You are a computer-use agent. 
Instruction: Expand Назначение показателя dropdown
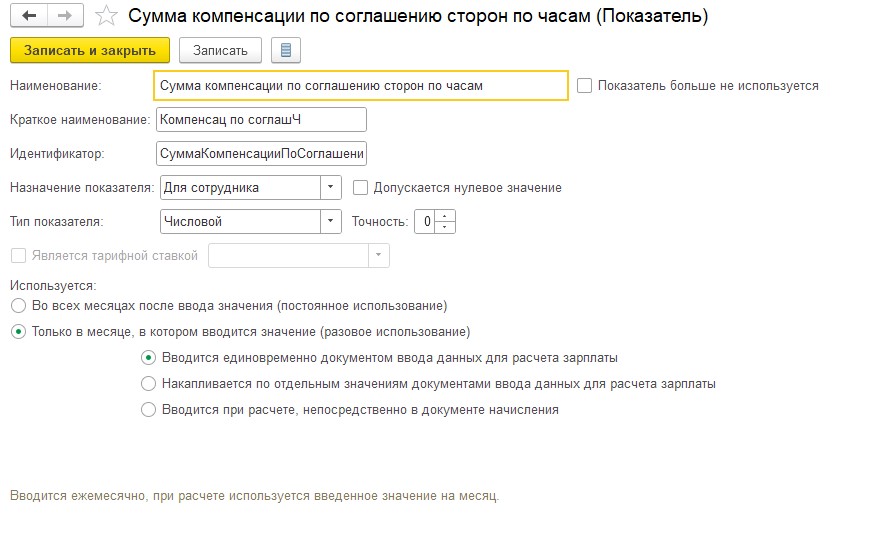click(331, 187)
